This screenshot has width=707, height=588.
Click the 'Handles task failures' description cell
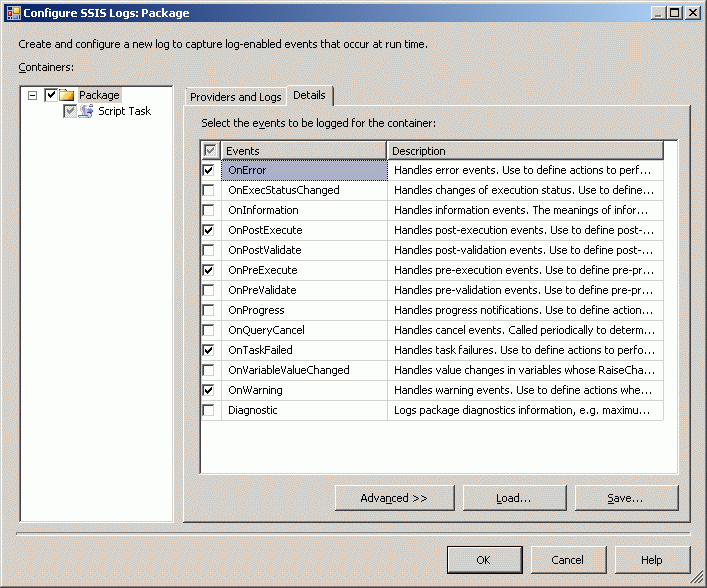coord(525,350)
